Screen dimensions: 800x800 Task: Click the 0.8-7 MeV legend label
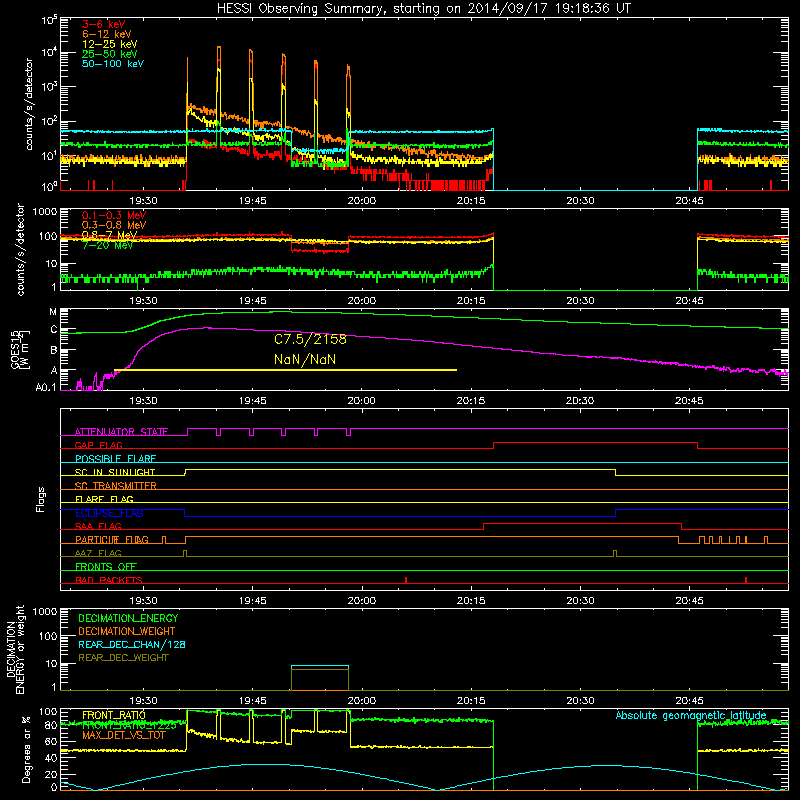(109, 235)
